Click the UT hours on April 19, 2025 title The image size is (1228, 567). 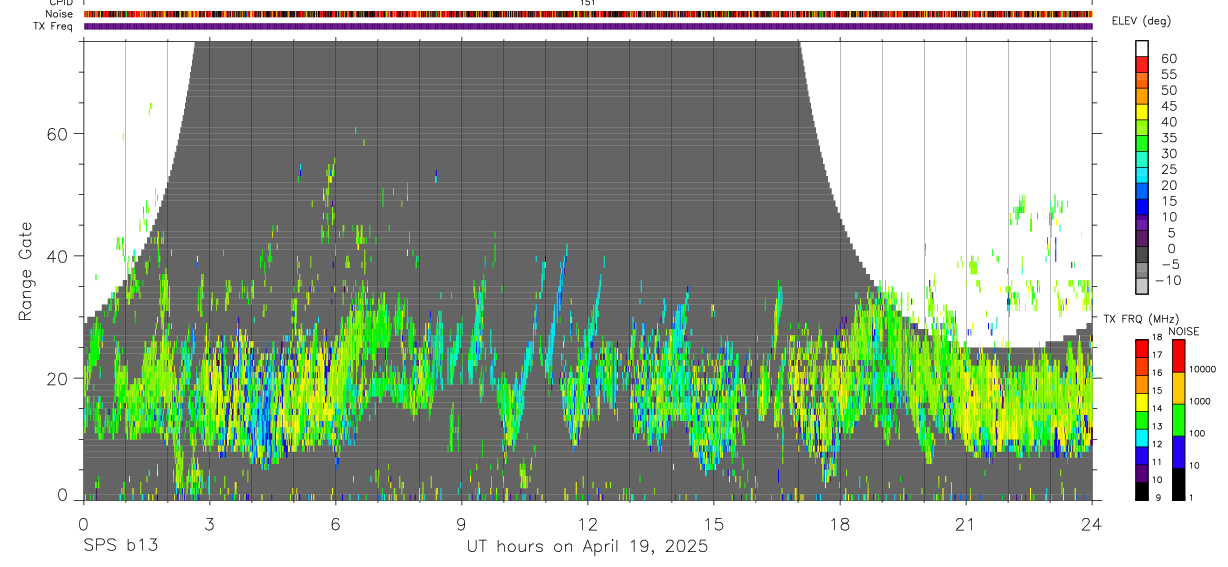click(x=587, y=546)
